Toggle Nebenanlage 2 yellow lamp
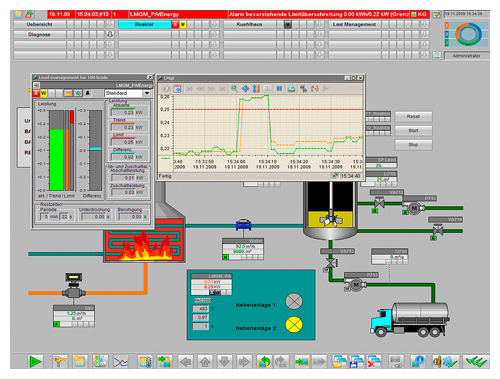 [294, 324]
